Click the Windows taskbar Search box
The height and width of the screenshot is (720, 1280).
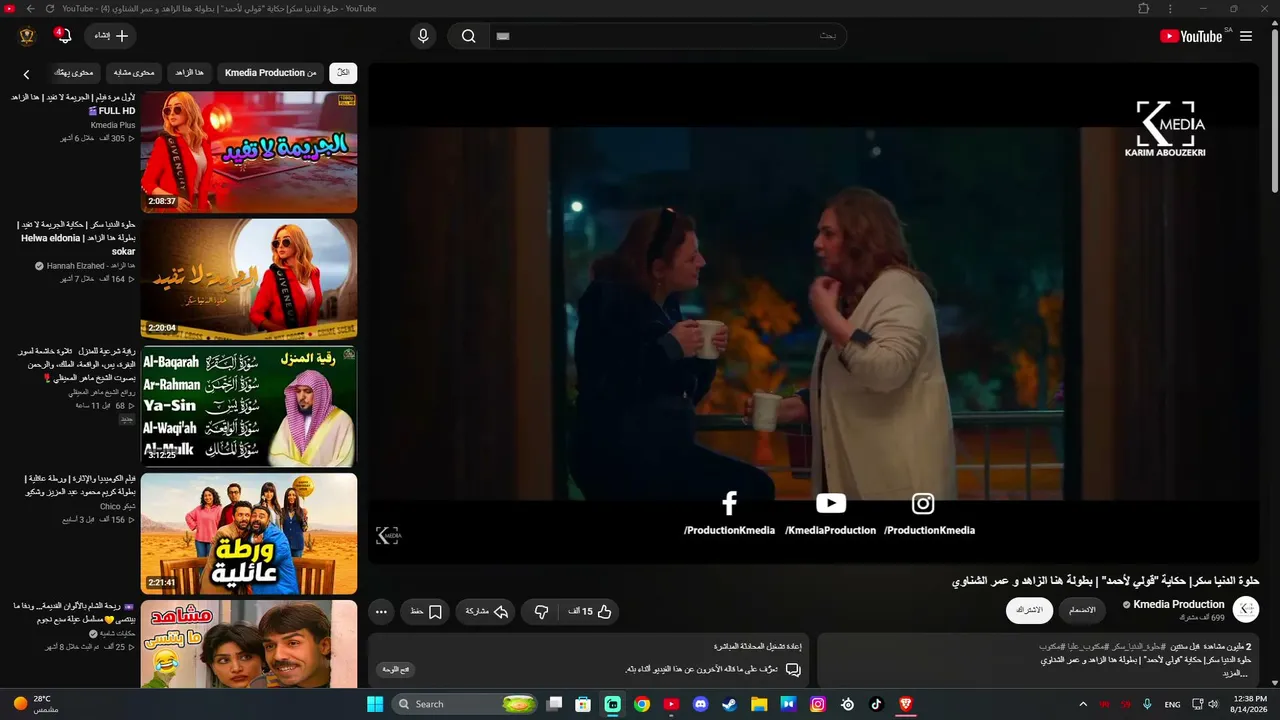(x=465, y=704)
